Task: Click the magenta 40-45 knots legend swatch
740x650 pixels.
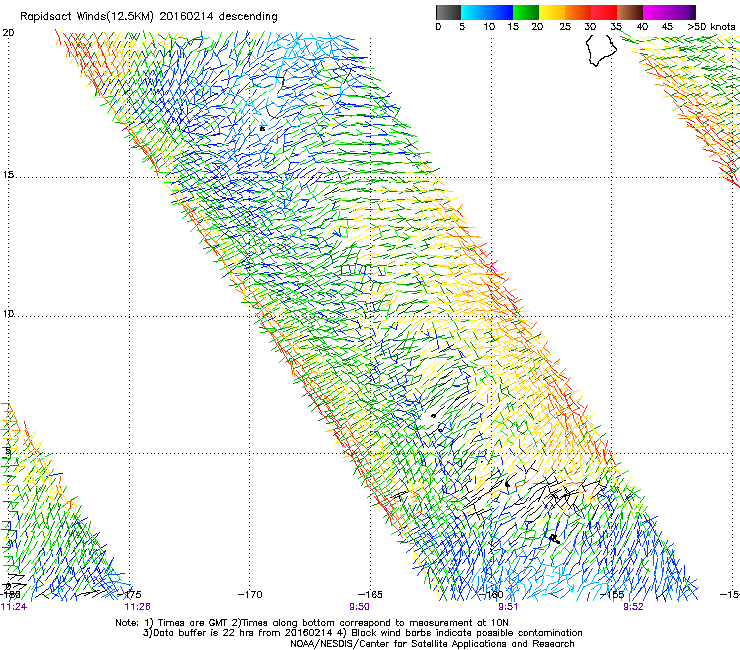Action: 656,12
